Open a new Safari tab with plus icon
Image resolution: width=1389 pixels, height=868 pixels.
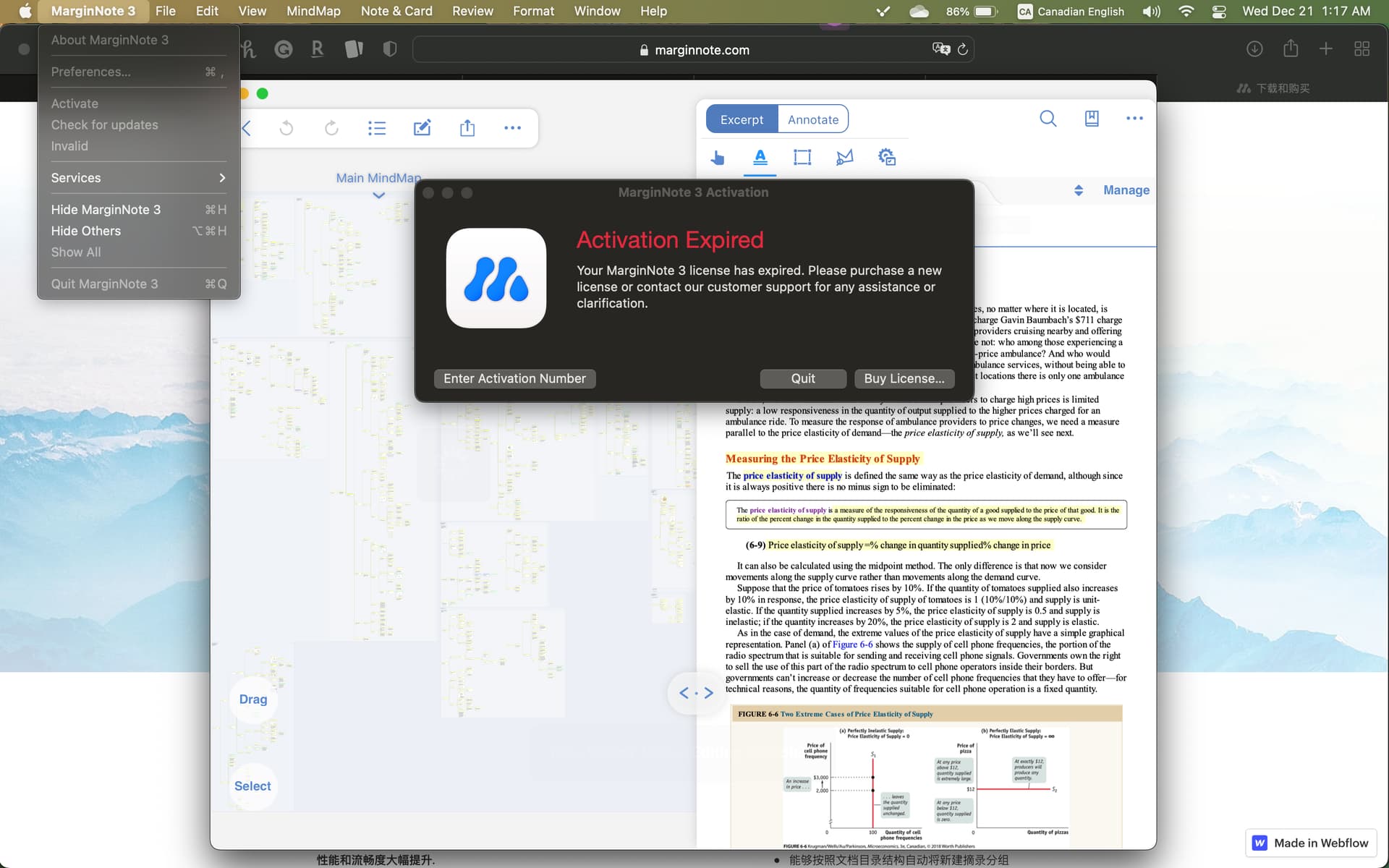click(1325, 49)
